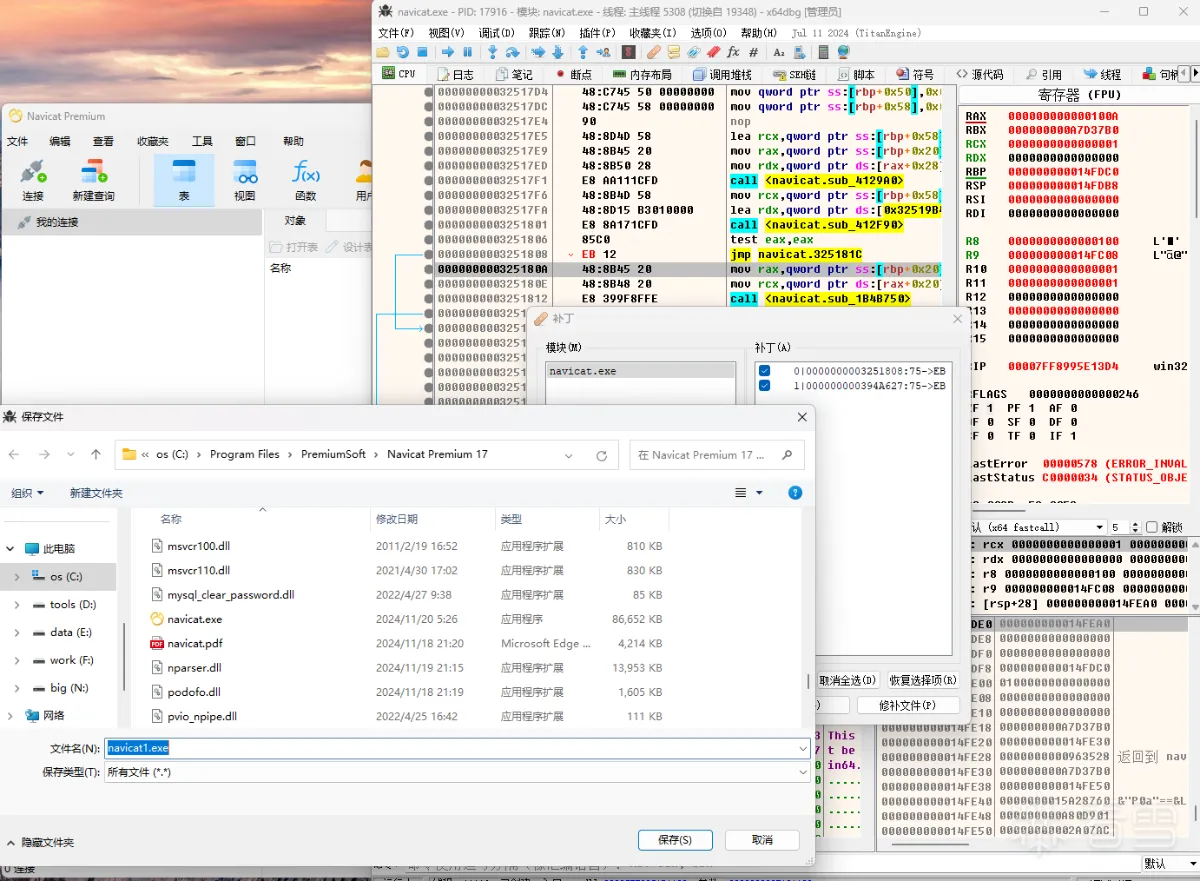This screenshot has width=1200, height=881.
Task: Uncheck patch 1 at address 394A627
Action: (765, 385)
